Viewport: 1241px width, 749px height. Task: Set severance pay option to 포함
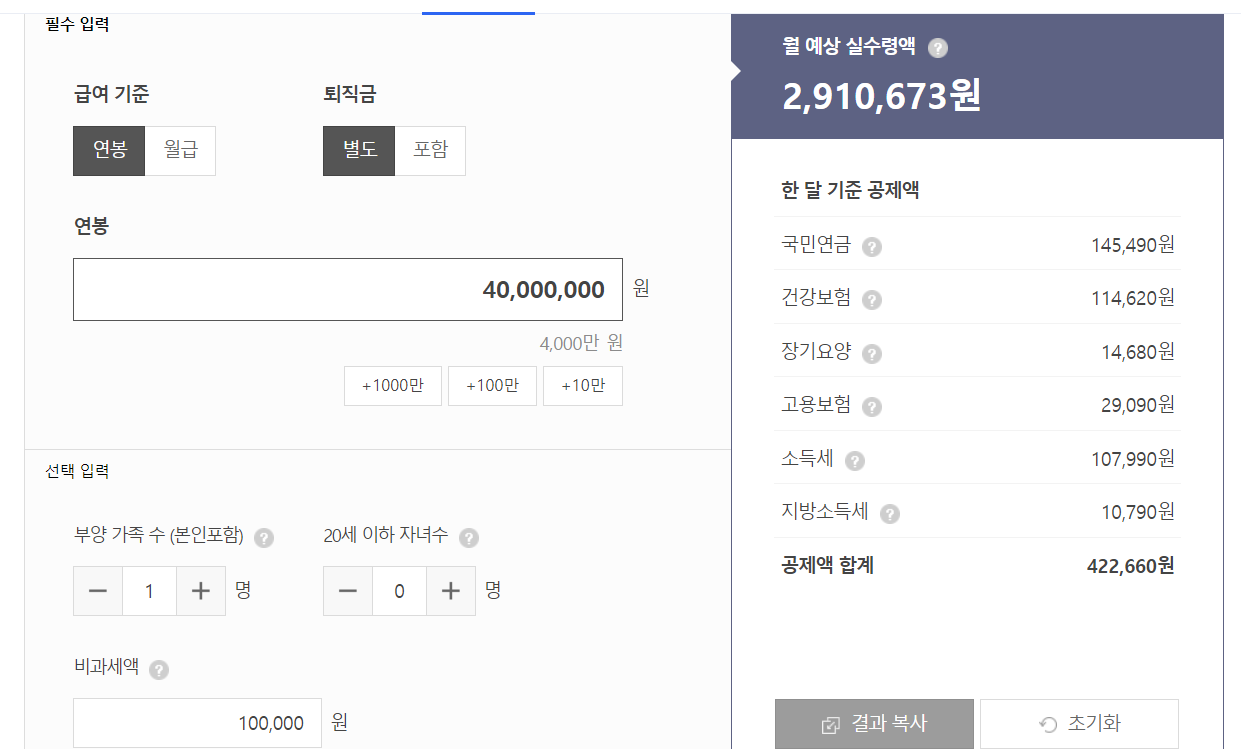430,150
